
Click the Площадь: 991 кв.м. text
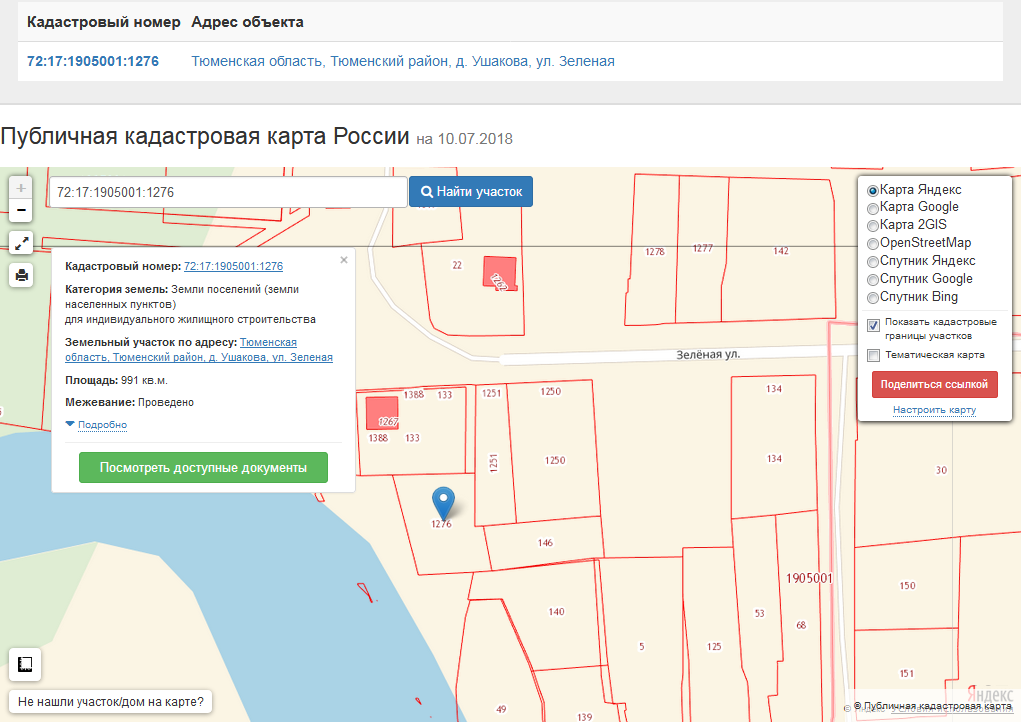click(116, 380)
